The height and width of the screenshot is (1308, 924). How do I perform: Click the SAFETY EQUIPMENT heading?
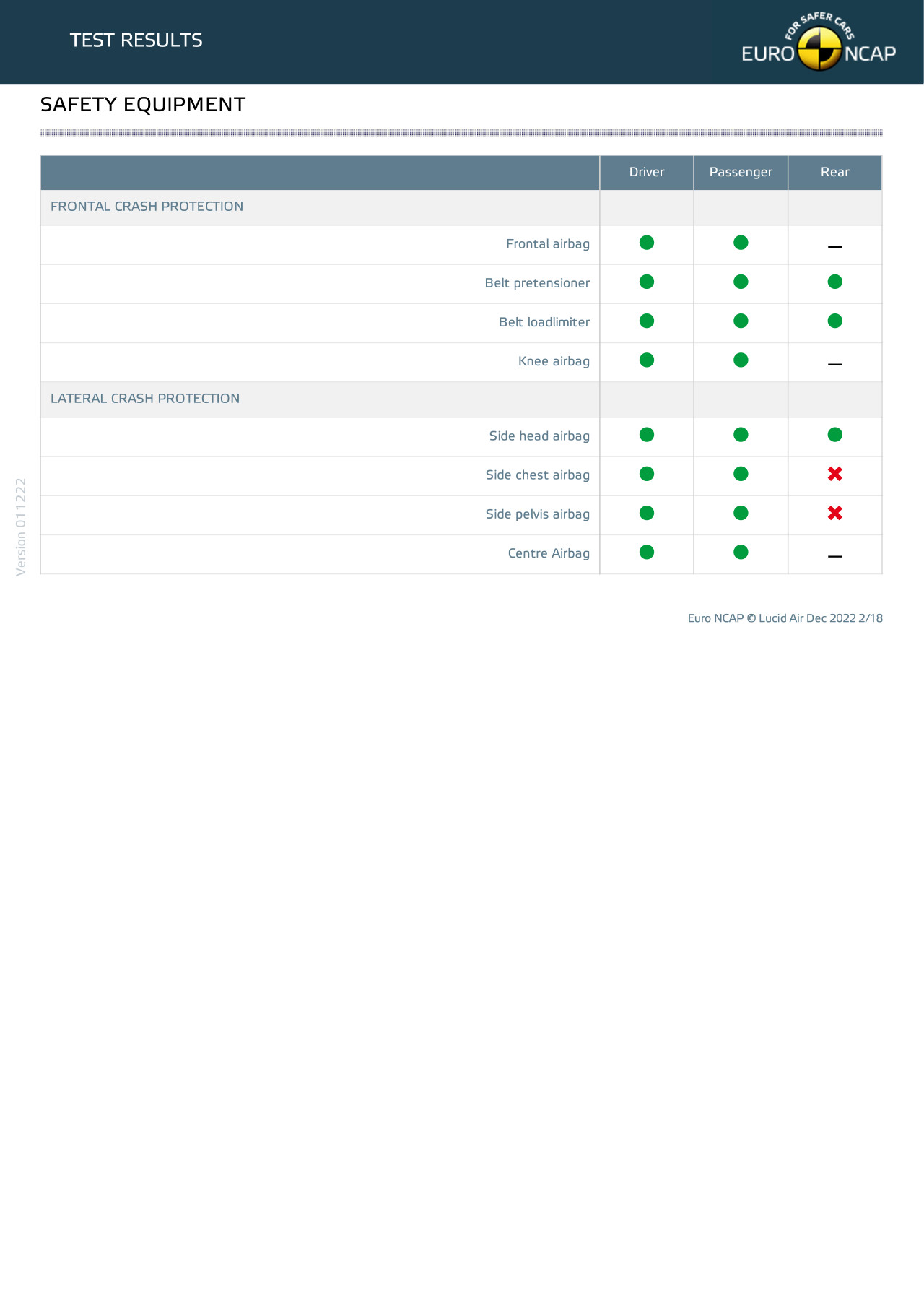click(x=143, y=105)
